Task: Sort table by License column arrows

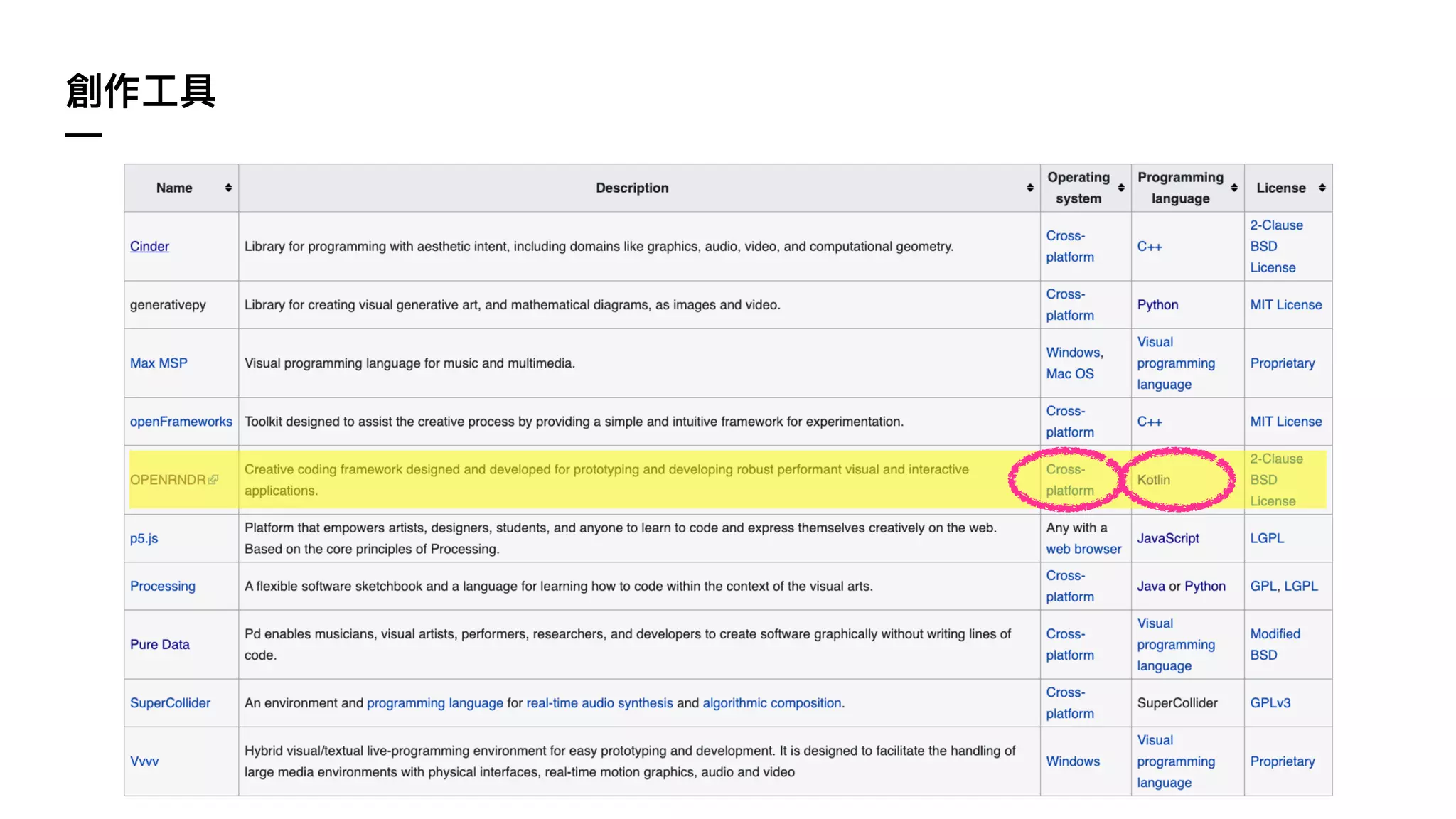Action: point(1322,188)
